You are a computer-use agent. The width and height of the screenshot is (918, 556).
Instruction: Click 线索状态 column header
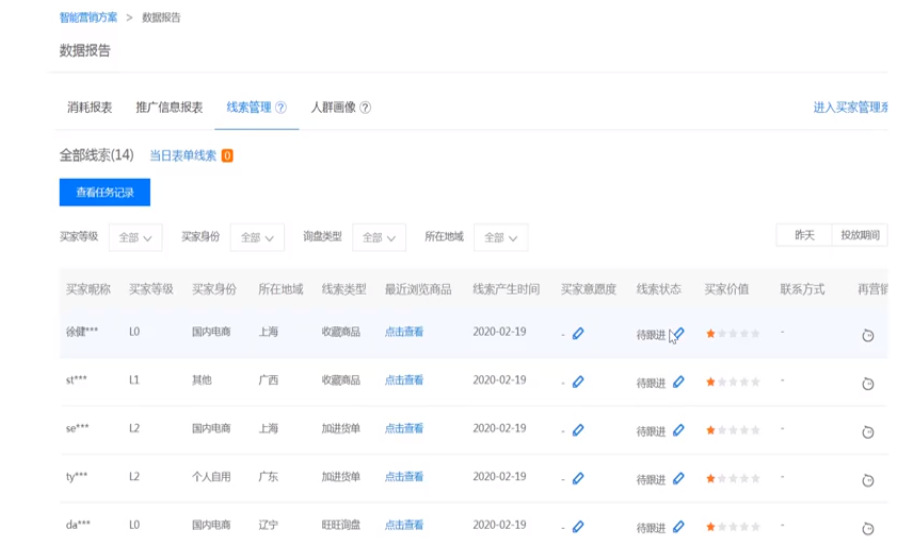(659, 289)
